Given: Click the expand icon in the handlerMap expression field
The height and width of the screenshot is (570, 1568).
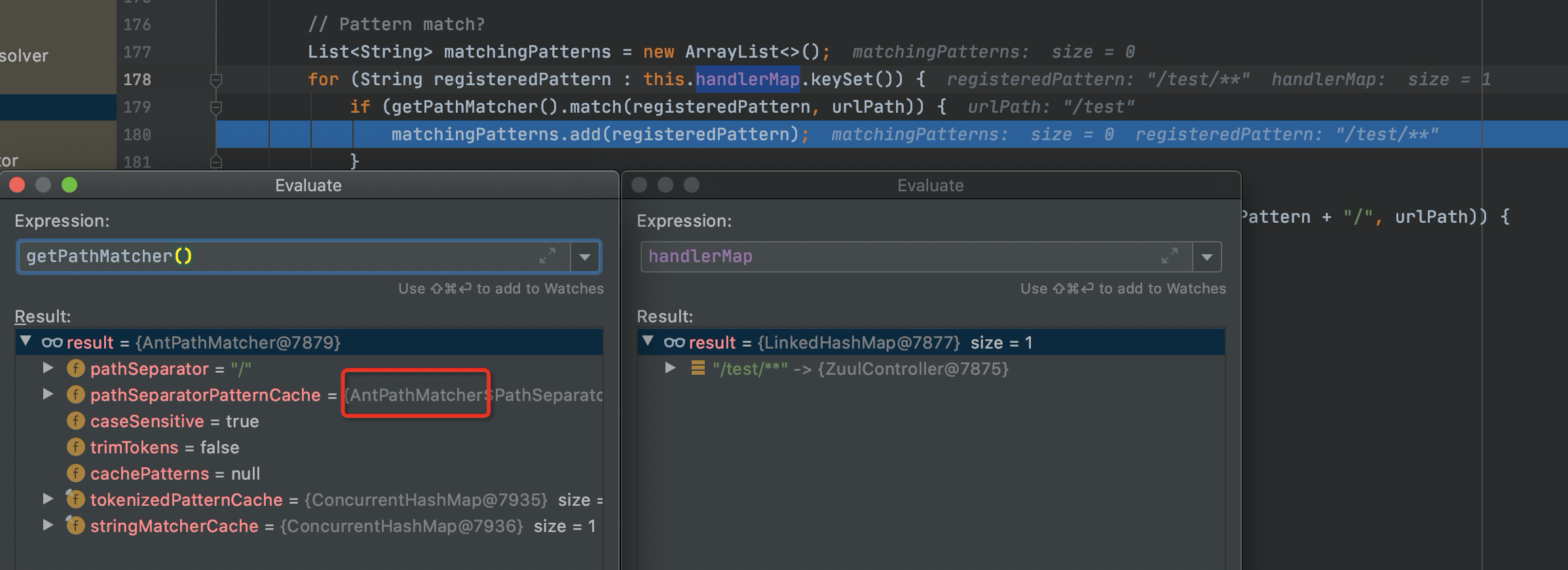Looking at the screenshot, I should 1169,256.
